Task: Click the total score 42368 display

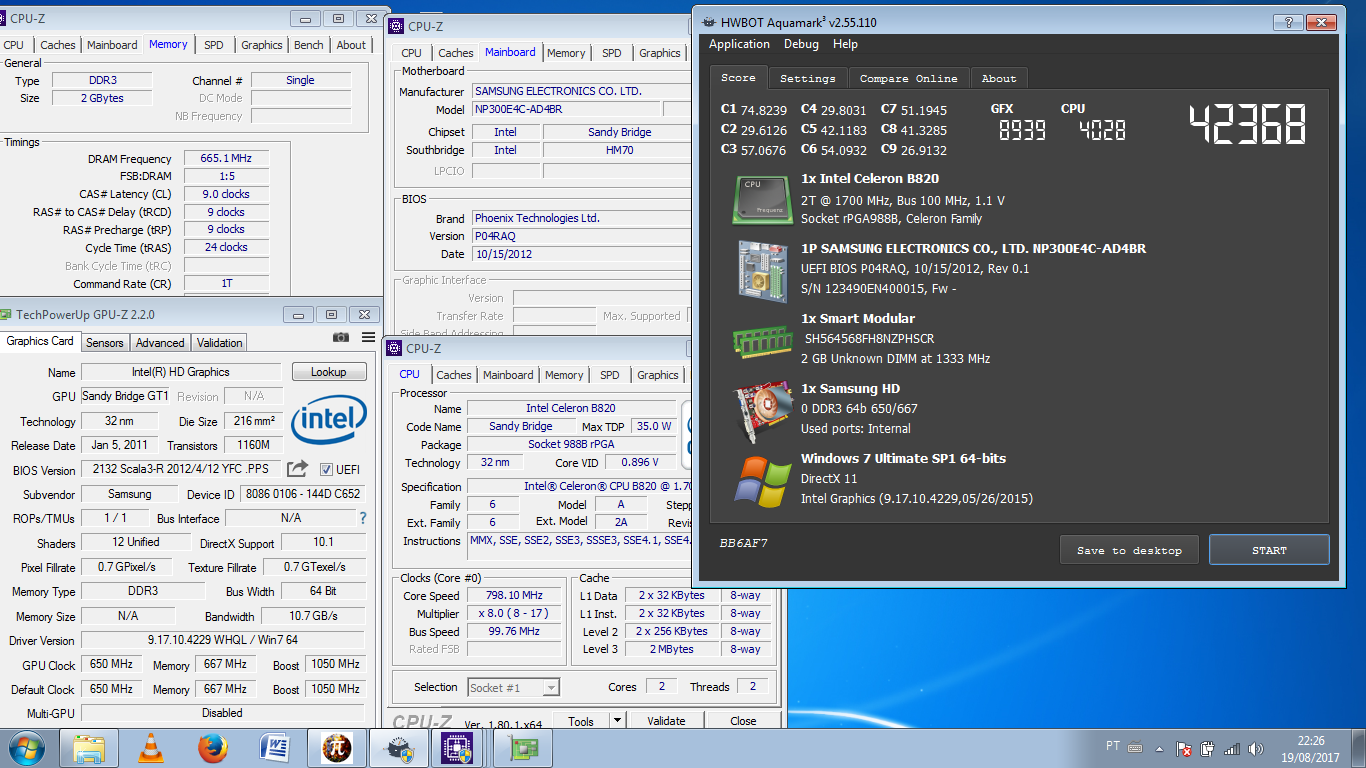Action: pyautogui.click(x=1247, y=125)
